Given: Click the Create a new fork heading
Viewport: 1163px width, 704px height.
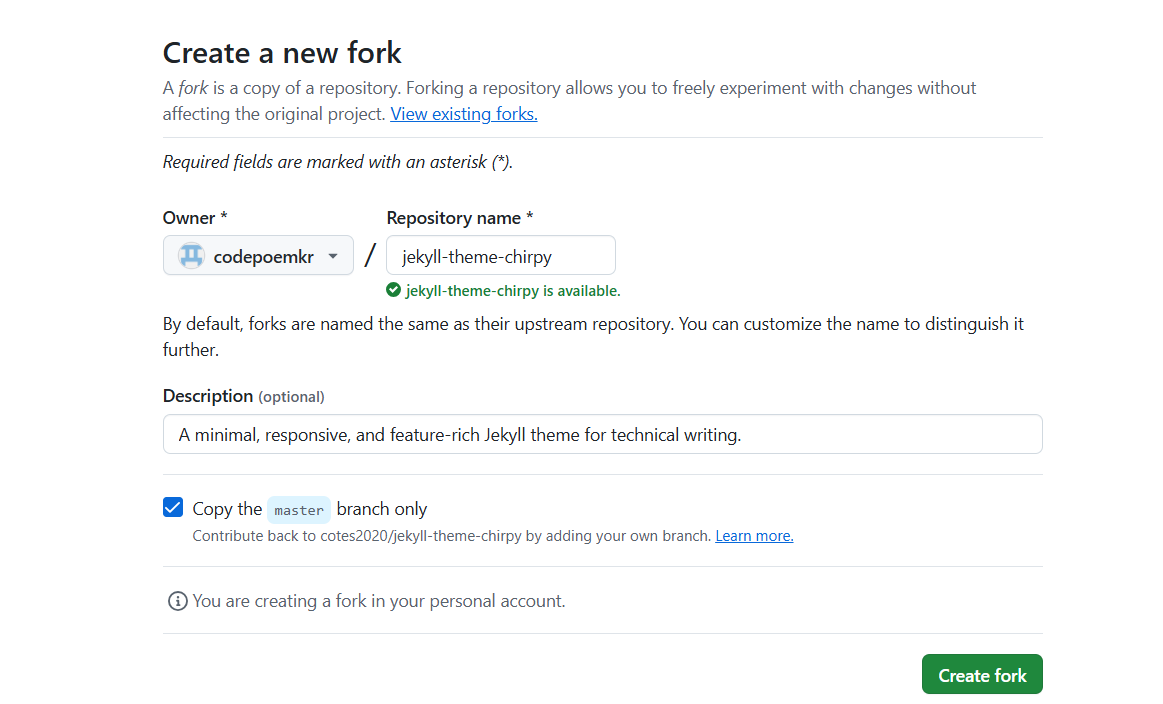Looking at the screenshot, I should click(282, 53).
